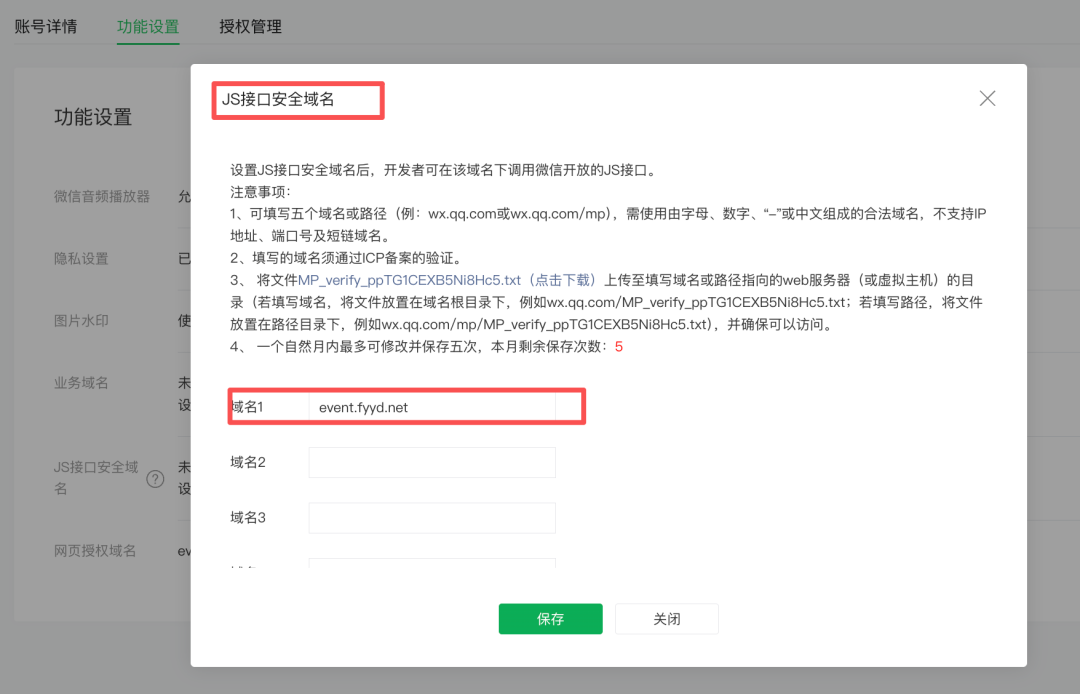The width and height of the screenshot is (1080, 694).
Task: Close the JS接口安全域名 dialog with X icon
Action: pos(987,98)
